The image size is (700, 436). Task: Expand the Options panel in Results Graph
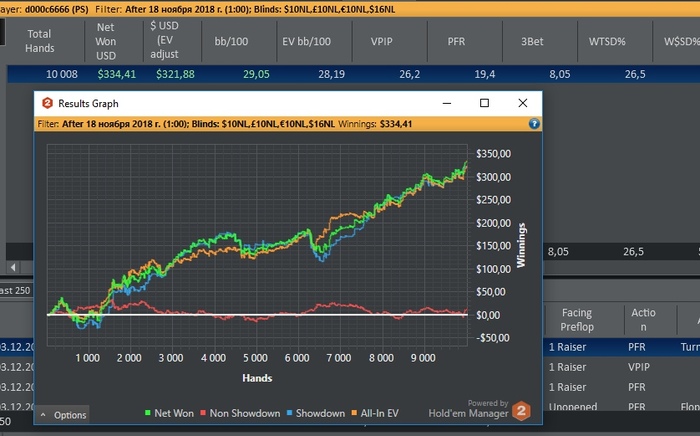click(63, 415)
